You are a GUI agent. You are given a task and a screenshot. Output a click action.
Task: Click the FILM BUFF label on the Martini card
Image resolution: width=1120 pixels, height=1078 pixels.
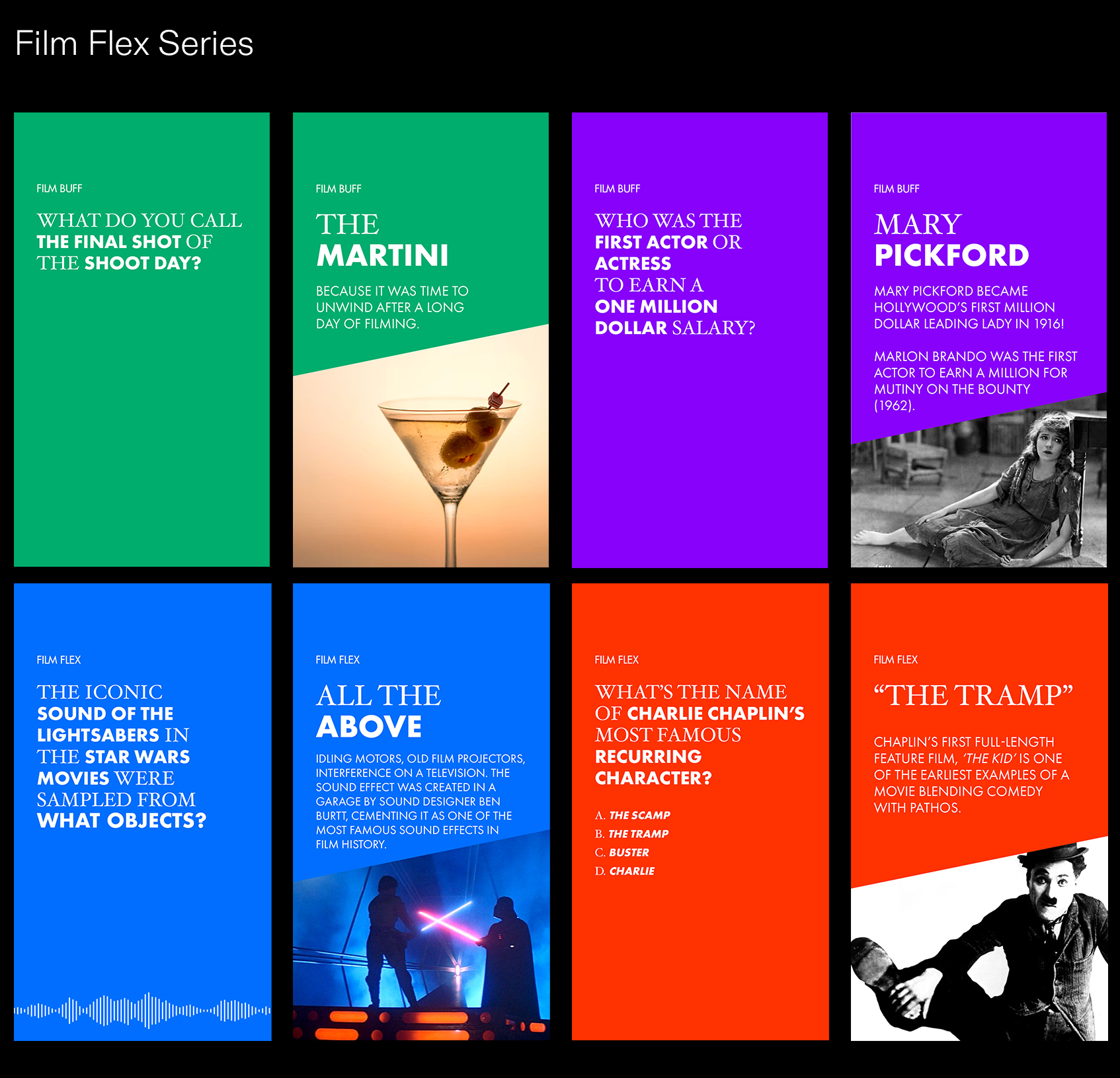(x=339, y=188)
